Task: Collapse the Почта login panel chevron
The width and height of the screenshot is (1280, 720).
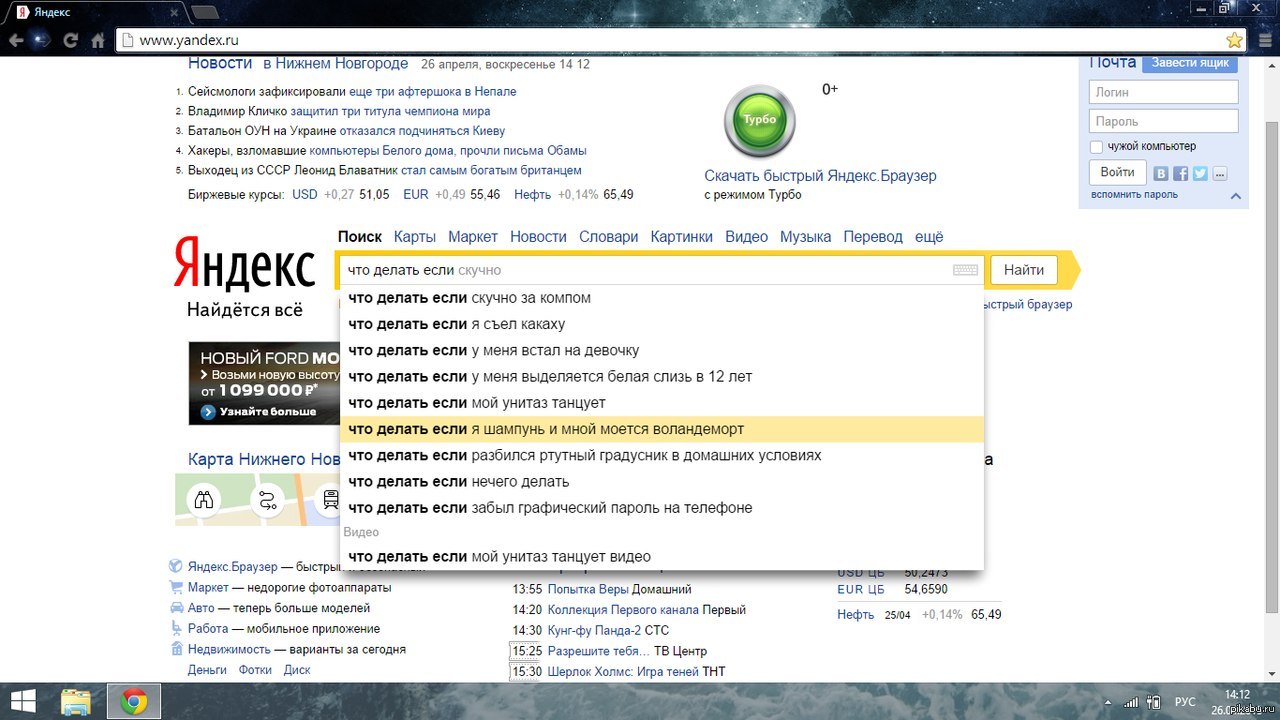Action: coord(1236,196)
